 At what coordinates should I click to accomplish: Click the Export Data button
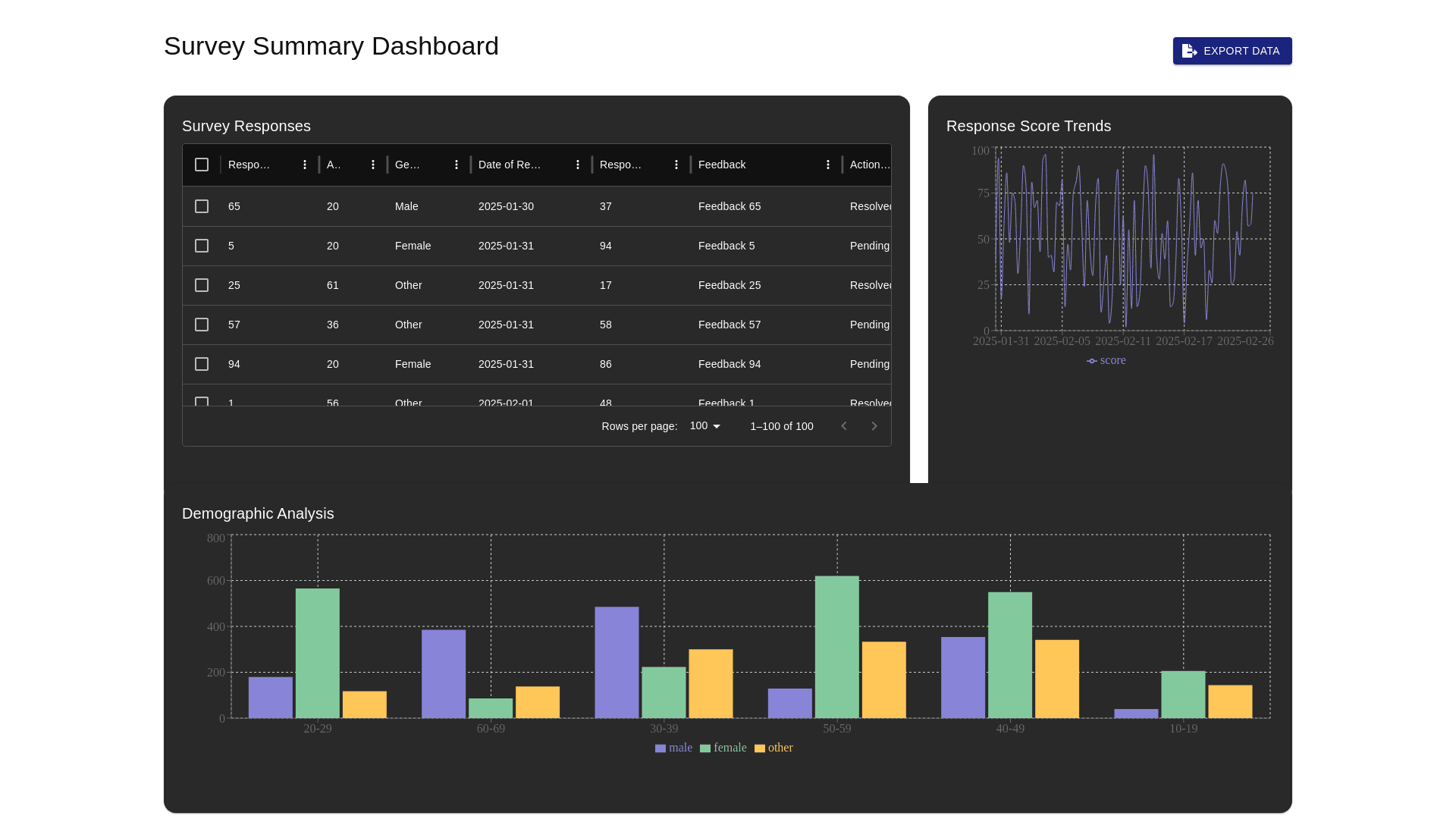(1232, 51)
